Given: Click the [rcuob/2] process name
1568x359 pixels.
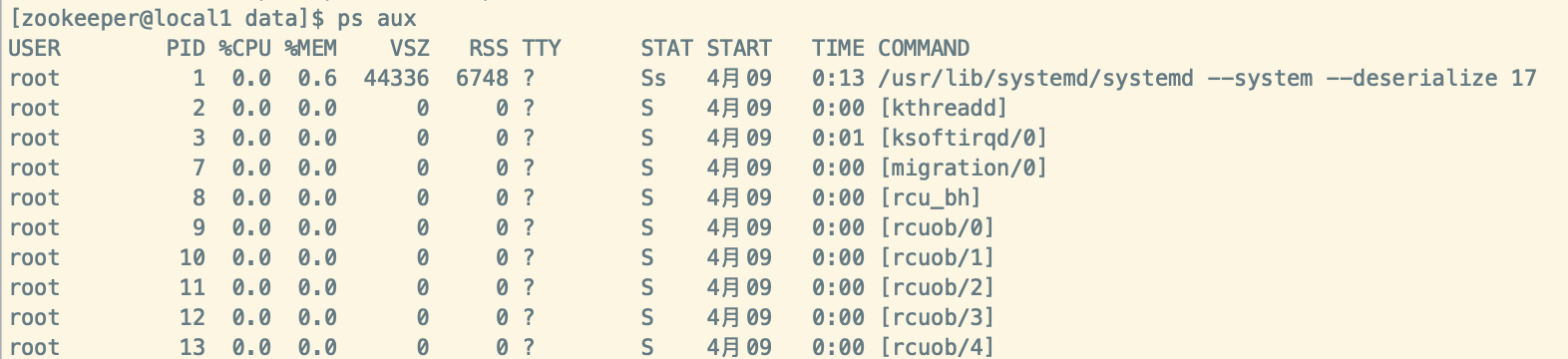Looking at the screenshot, I should (937, 287).
